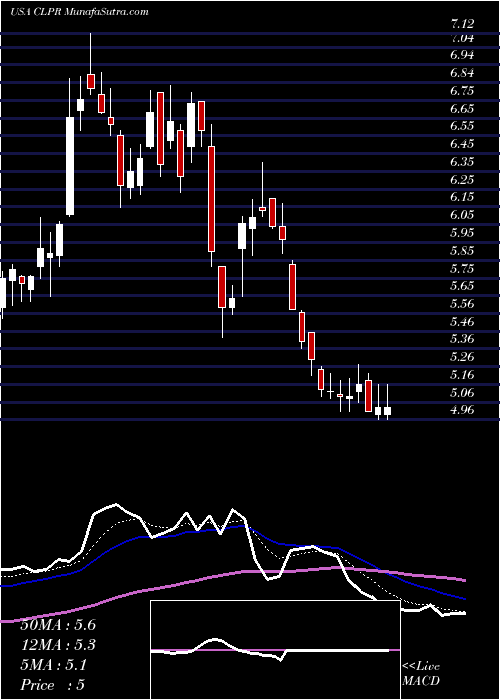
Task: Select the 6.35 price axis label
Action: pos(462,162)
